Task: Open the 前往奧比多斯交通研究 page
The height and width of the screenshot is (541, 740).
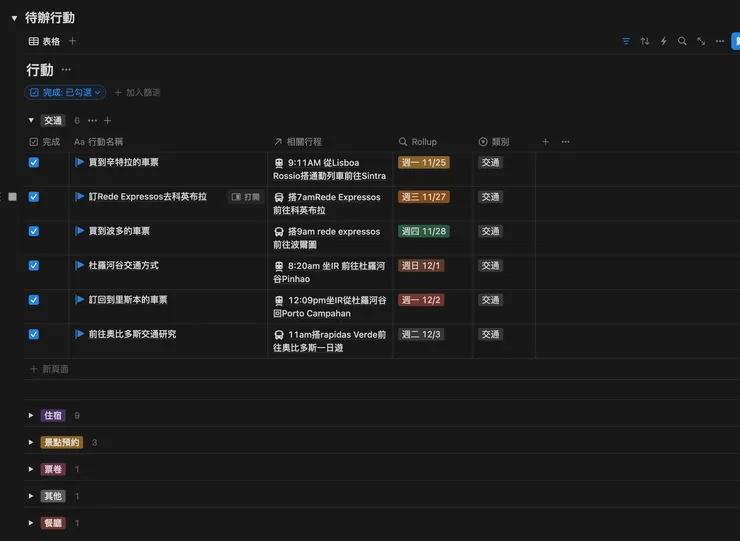Action: [x=133, y=334]
